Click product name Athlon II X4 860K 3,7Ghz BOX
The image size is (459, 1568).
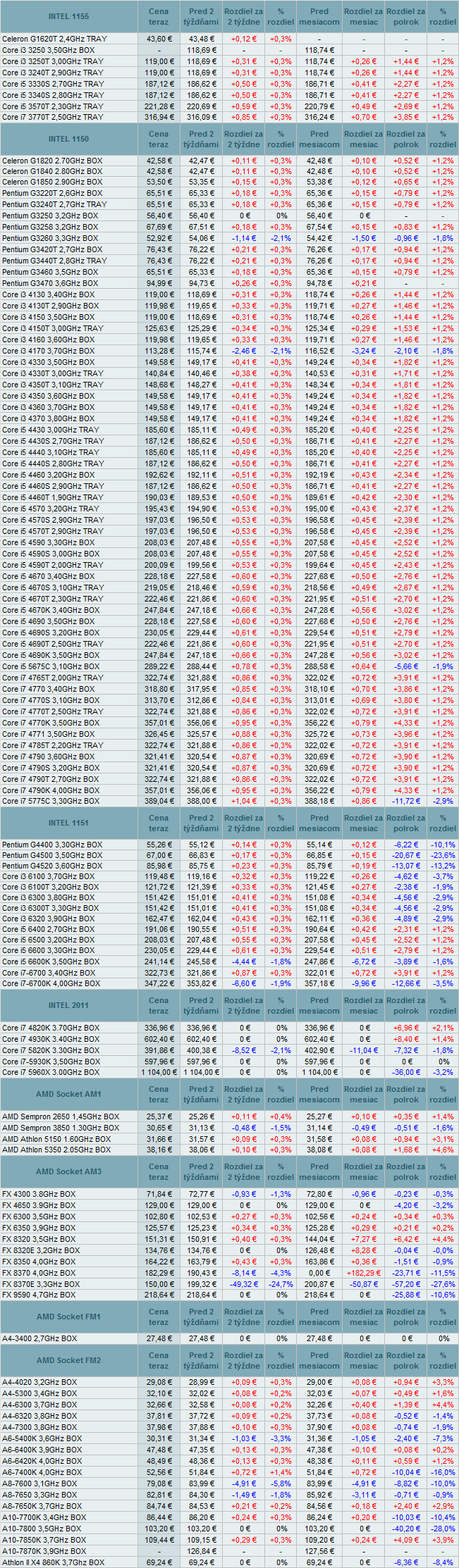54,1562
